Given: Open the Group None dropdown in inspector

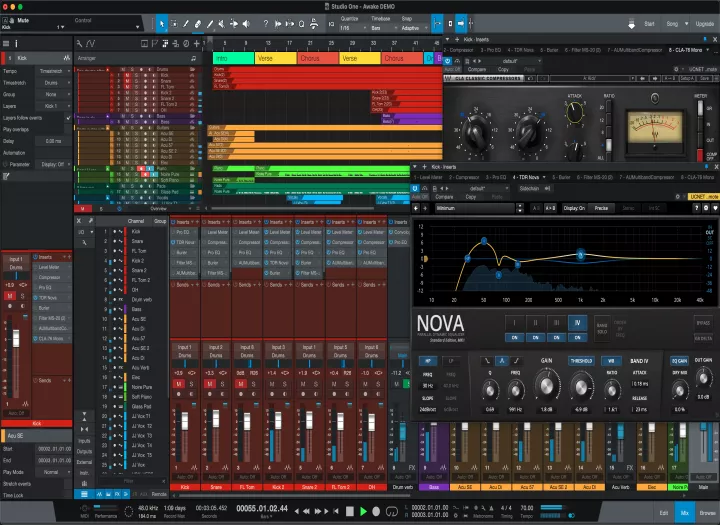Looking at the screenshot, I should (x=54, y=94).
